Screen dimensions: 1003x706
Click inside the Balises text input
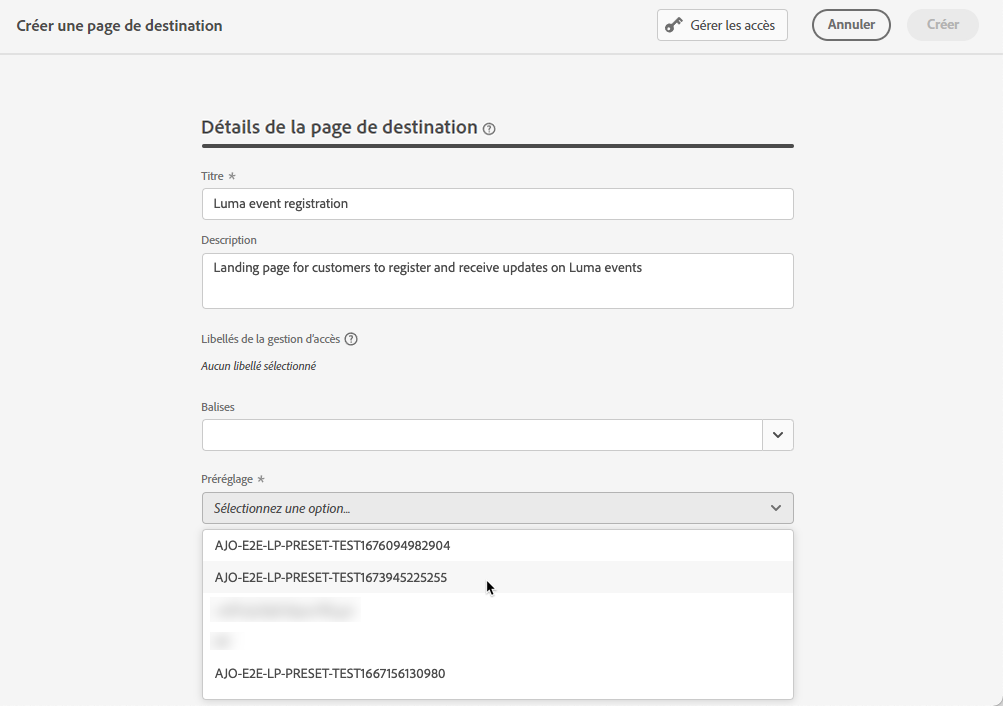(x=482, y=435)
